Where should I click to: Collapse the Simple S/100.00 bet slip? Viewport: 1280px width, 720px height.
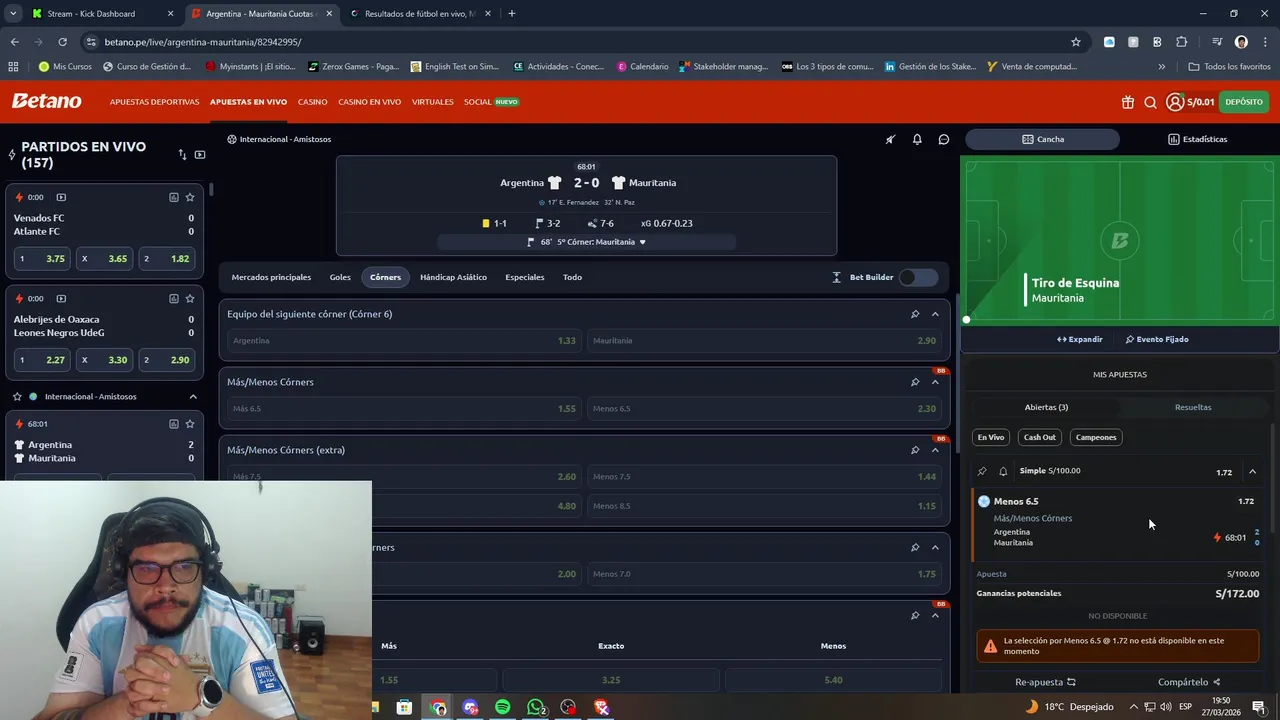[x=1252, y=472]
